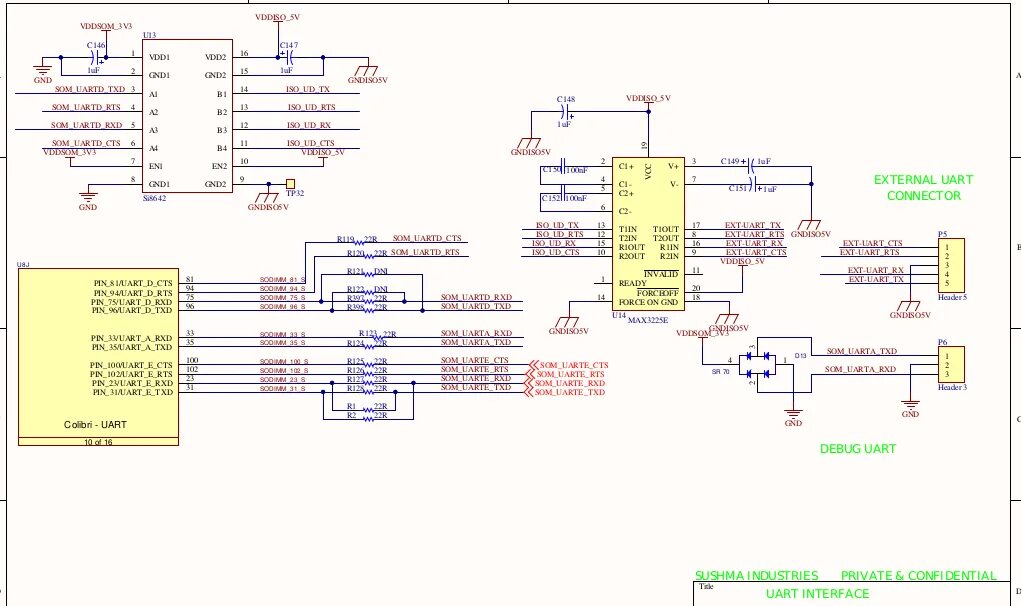1021x606 pixels.
Task: Select the R122 DNI resistor
Action: coord(370,292)
